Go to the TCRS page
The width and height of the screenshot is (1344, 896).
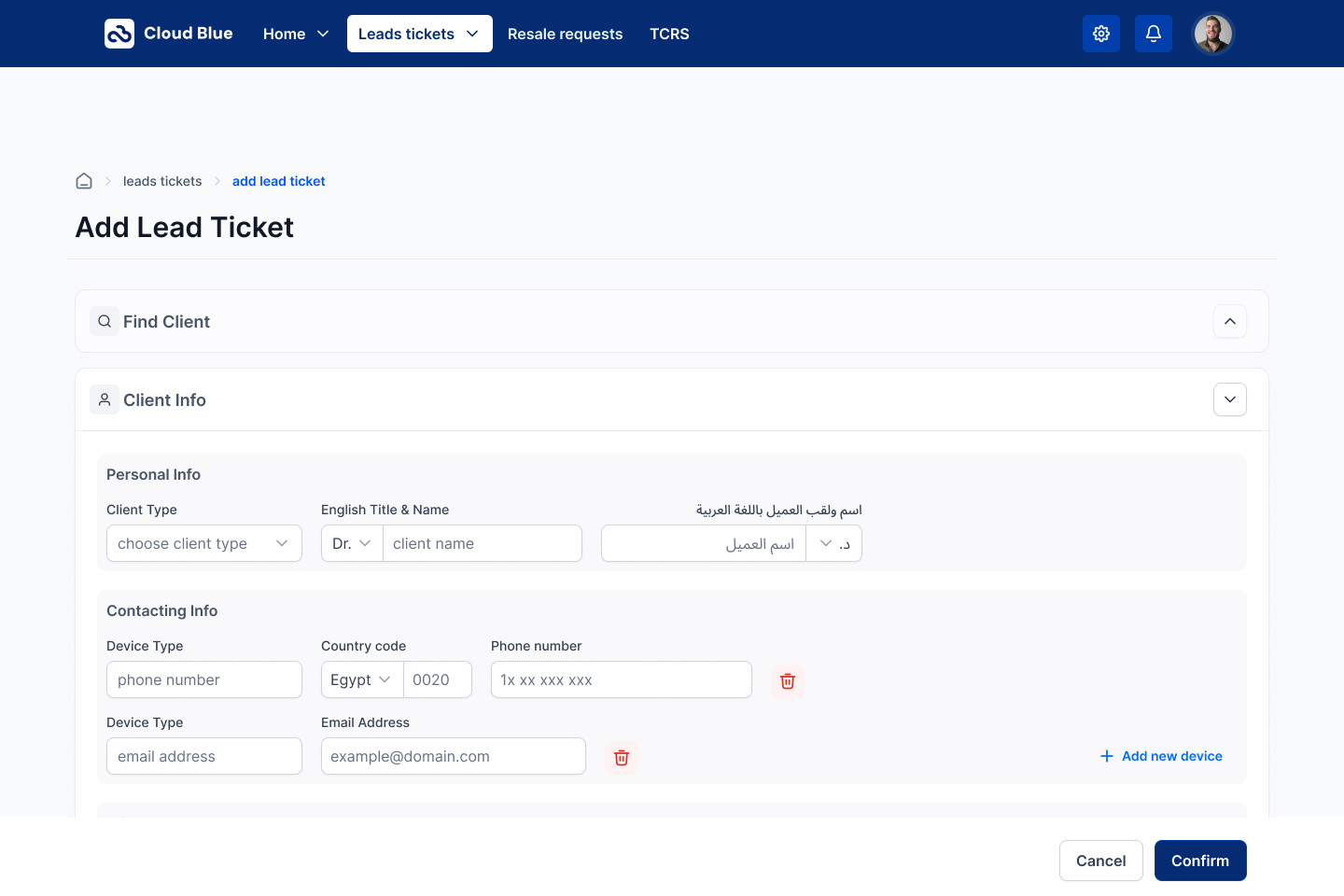(x=669, y=34)
